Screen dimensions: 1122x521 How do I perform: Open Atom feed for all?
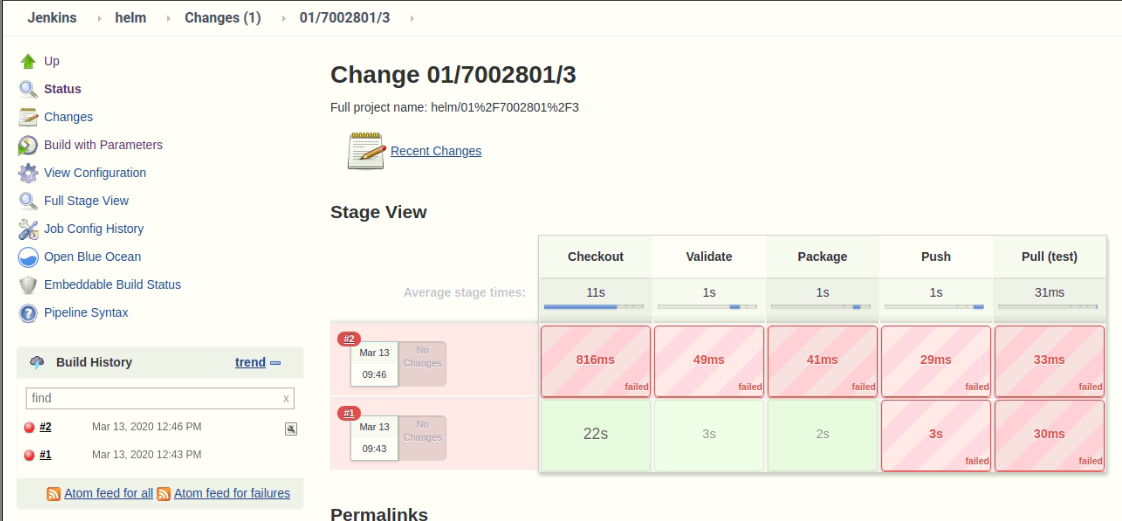109,493
